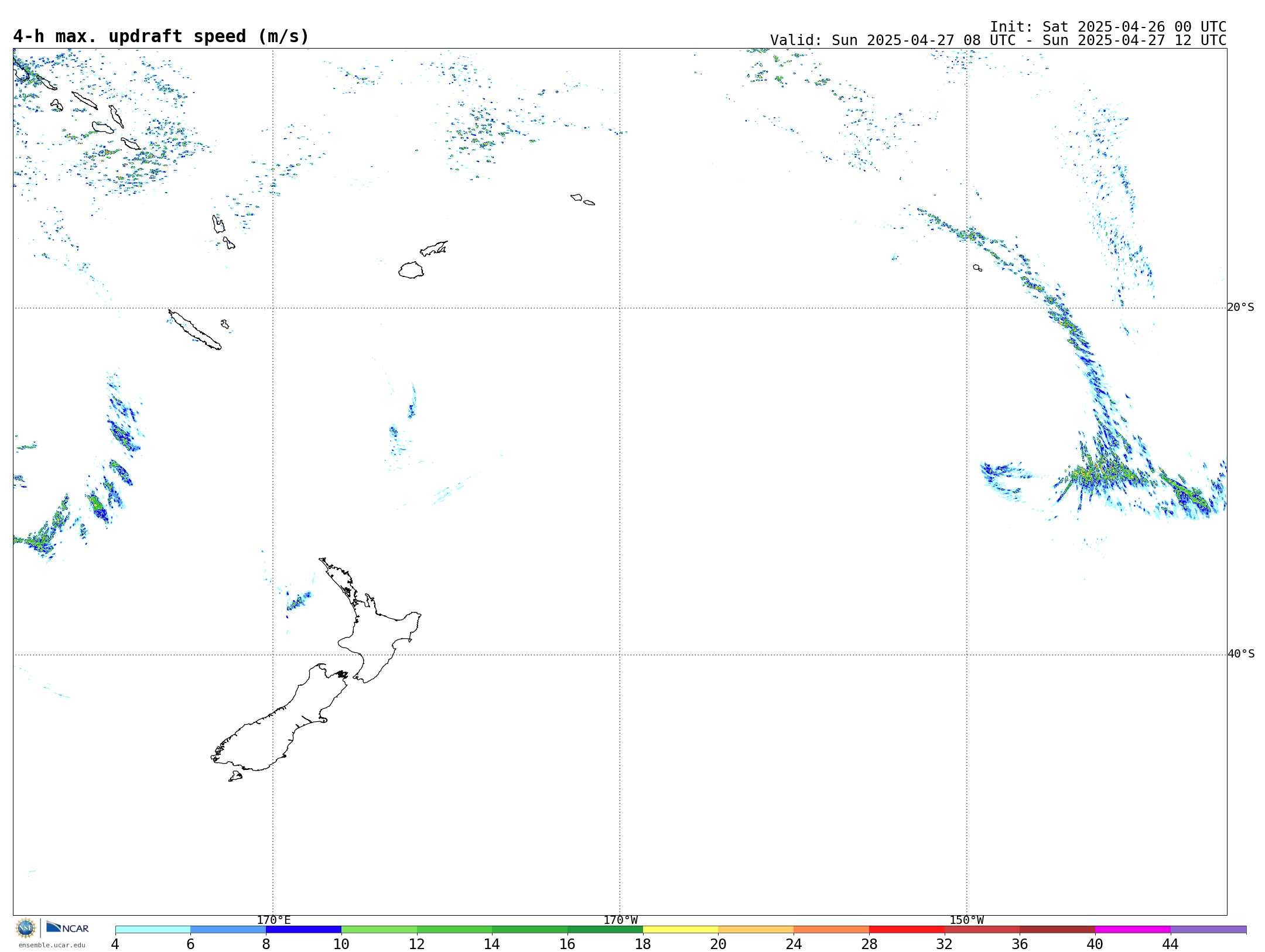Pick the dark blue 8-10 colorbar swatch

click(x=304, y=930)
